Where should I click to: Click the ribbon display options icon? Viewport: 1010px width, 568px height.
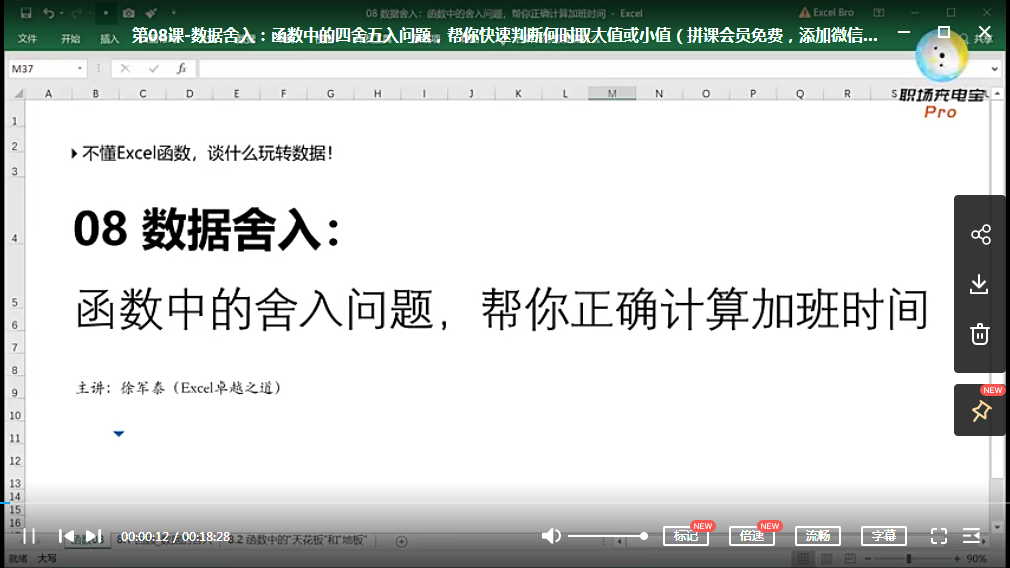[879, 12]
